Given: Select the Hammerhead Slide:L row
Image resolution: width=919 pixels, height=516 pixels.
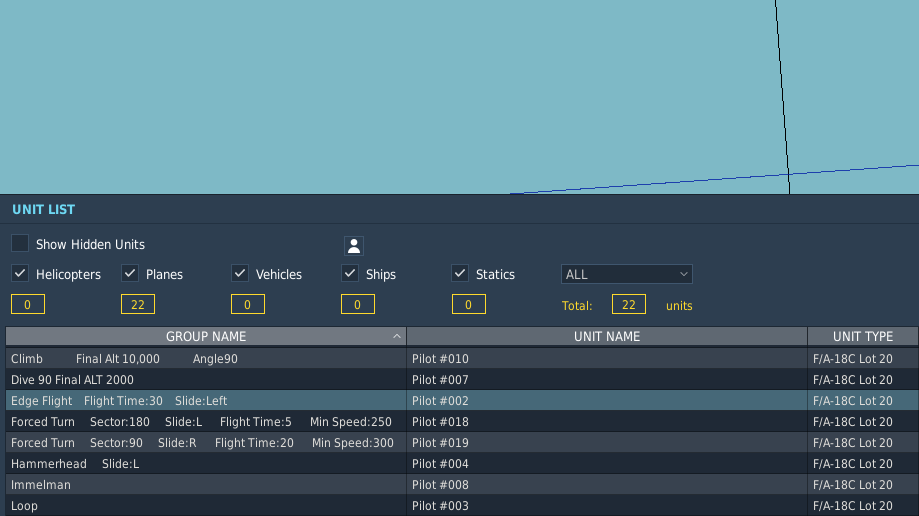Looking at the screenshot, I should pyautogui.click(x=205, y=464).
